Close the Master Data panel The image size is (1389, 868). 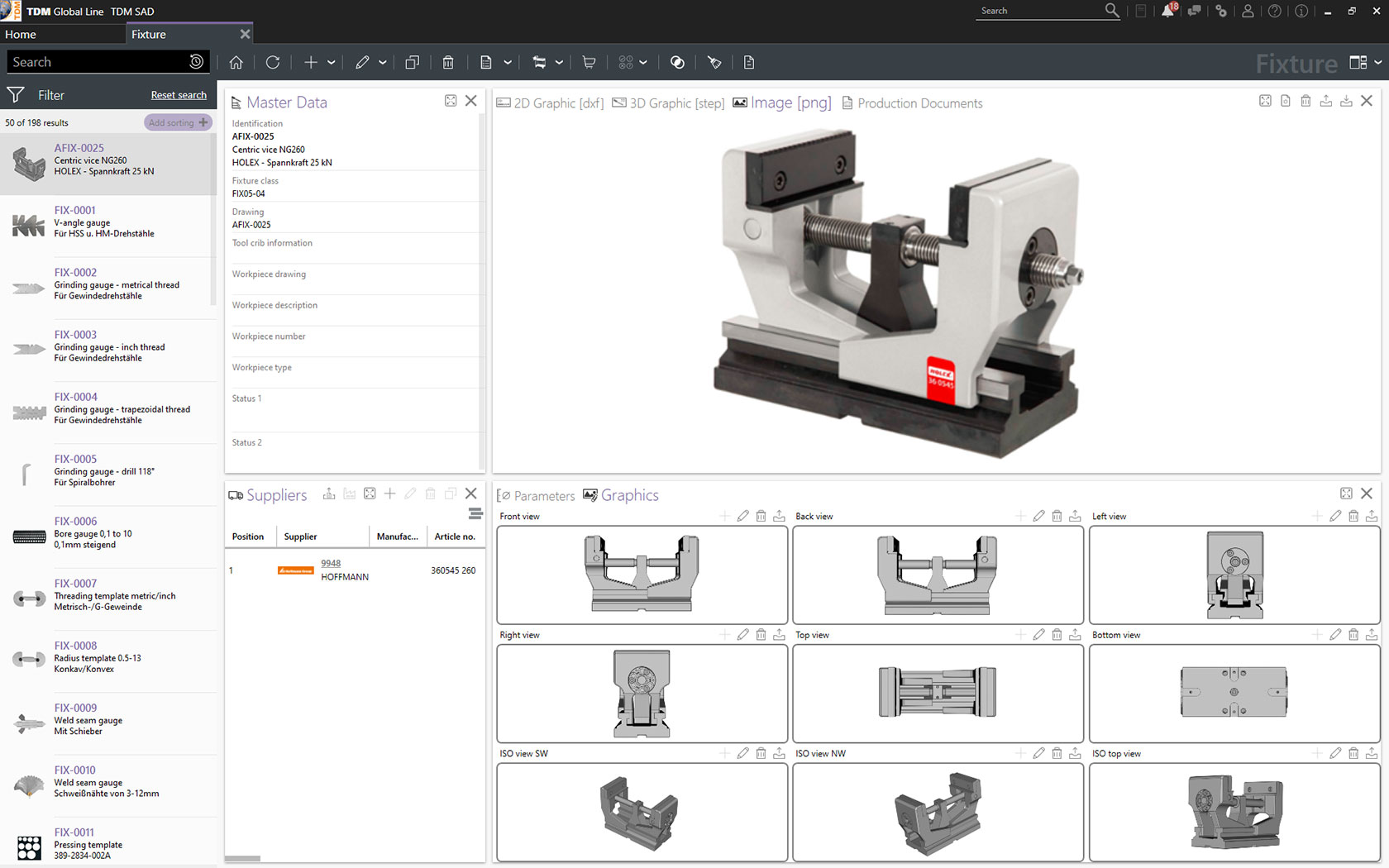(471, 101)
